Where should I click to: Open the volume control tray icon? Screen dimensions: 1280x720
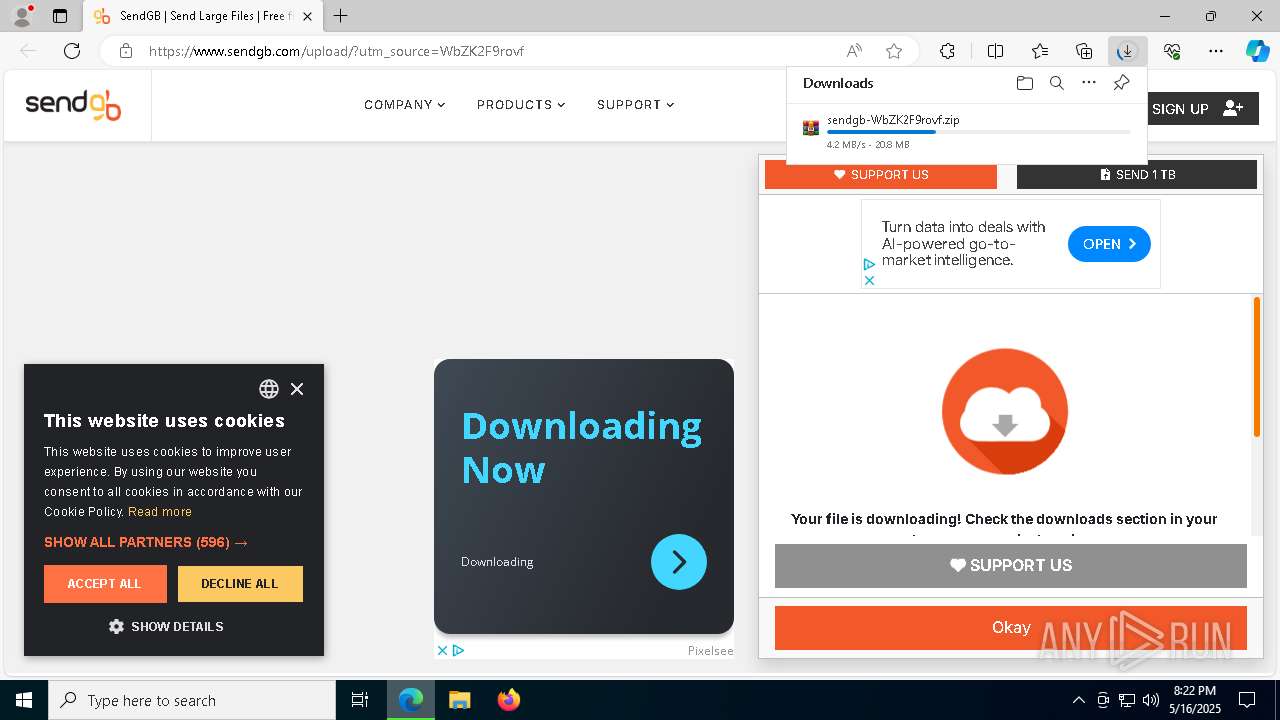click(1150, 700)
